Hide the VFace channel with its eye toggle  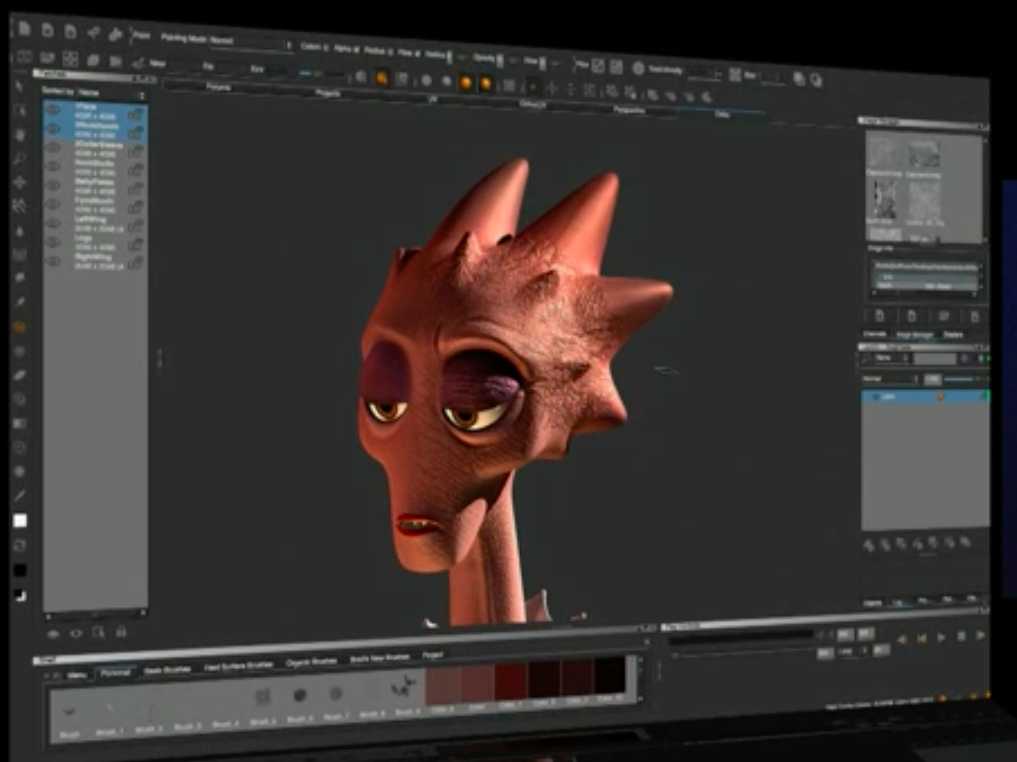point(55,108)
